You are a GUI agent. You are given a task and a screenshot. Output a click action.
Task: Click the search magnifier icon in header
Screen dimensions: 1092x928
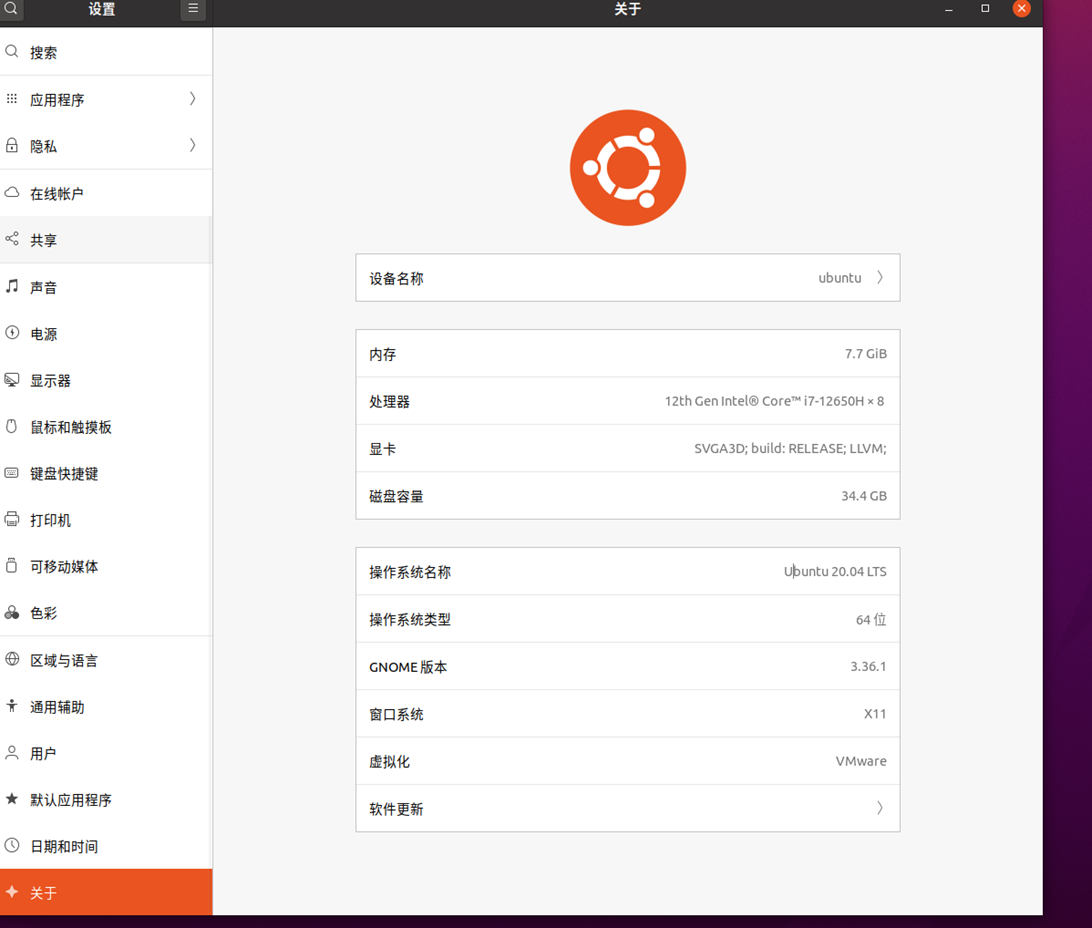[10, 8]
